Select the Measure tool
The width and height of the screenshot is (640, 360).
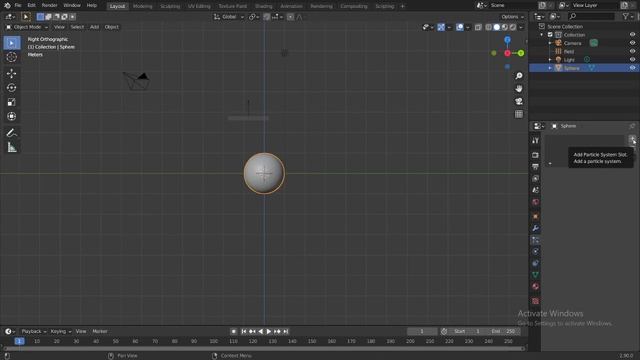11,147
